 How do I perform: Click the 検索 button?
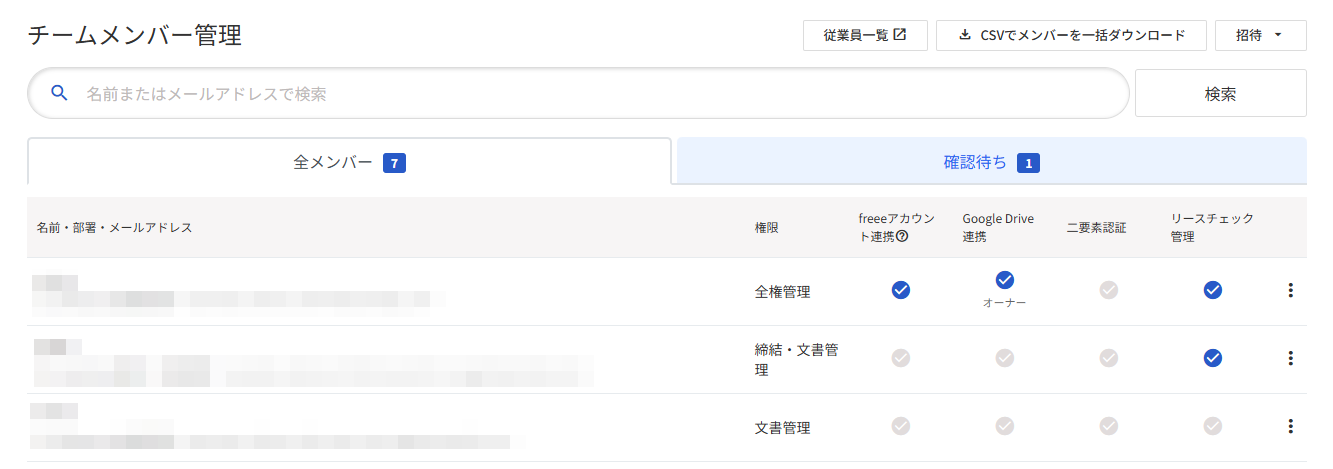coord(1220,93)
